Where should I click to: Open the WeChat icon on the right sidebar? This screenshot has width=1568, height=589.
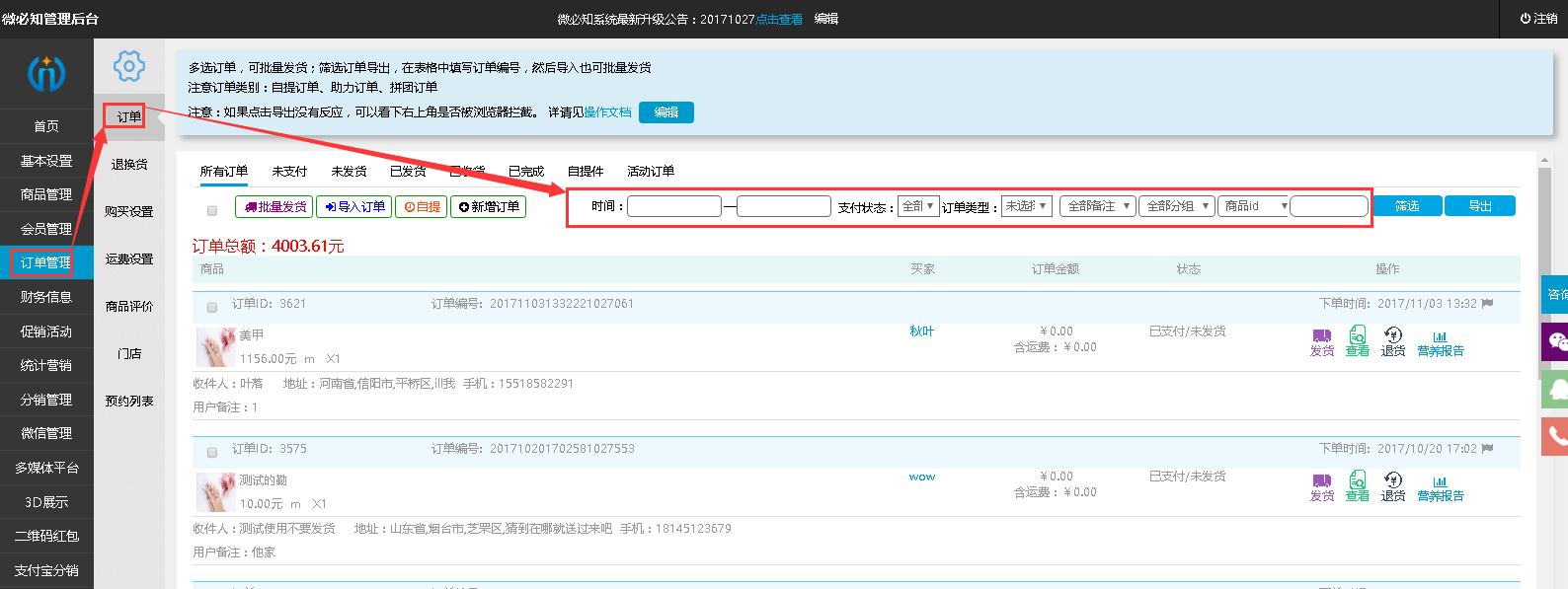pyautogui.click(x=1556, y=341)
